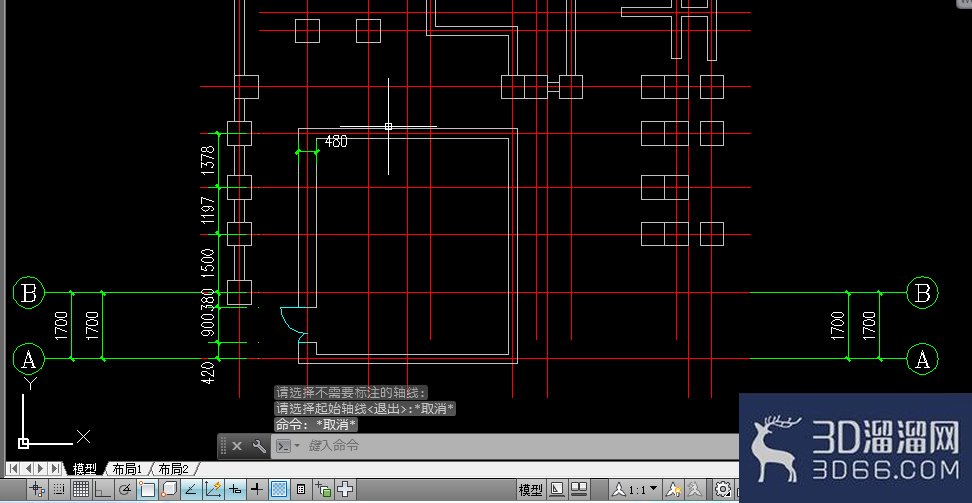Toggle Selection Cycling in status bar
Screen dimensions: 972x503
click(324, 489)
